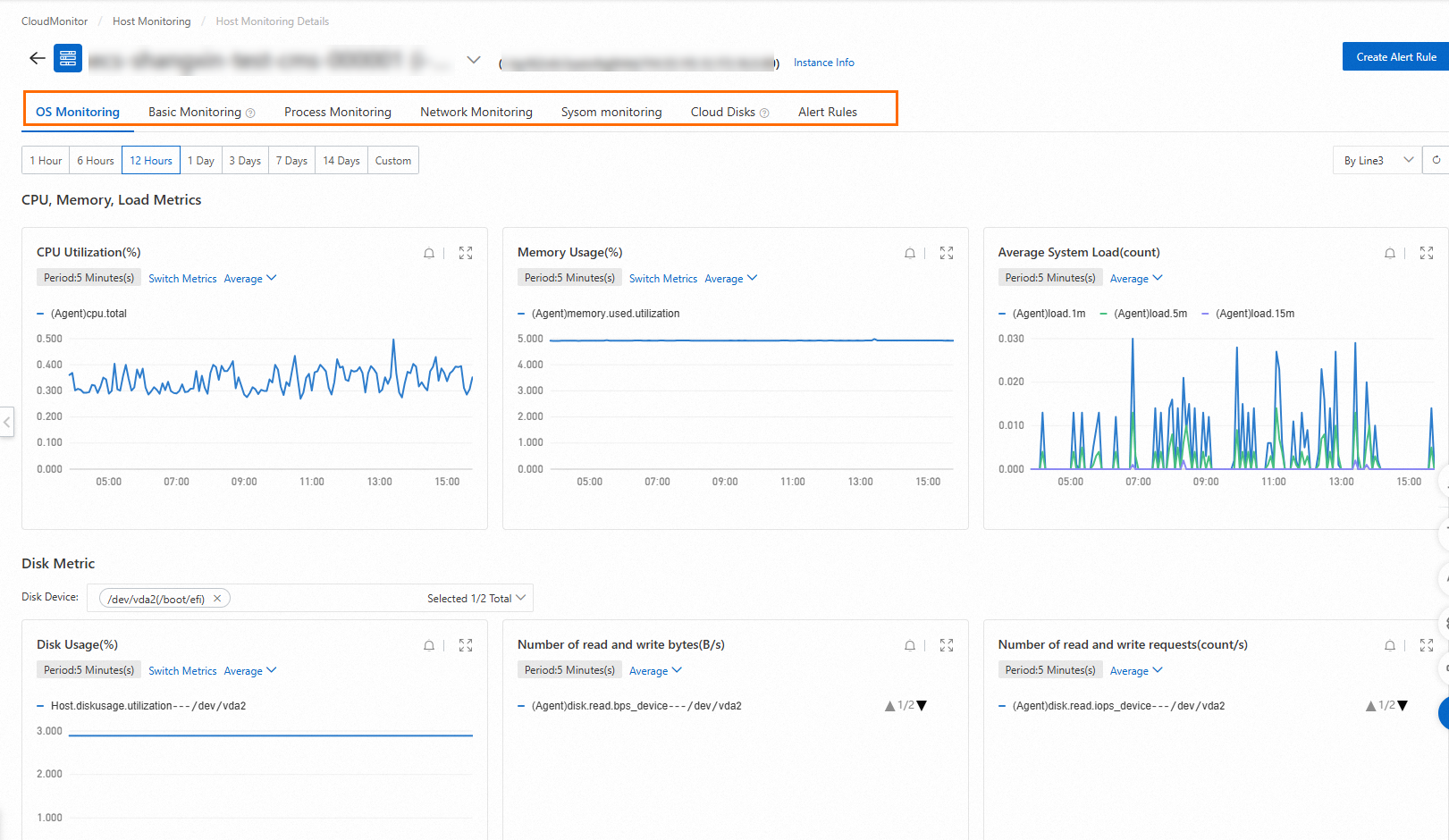Click the back arrow at top left
The image size is (1449, 840).
[x=36, y=57]
